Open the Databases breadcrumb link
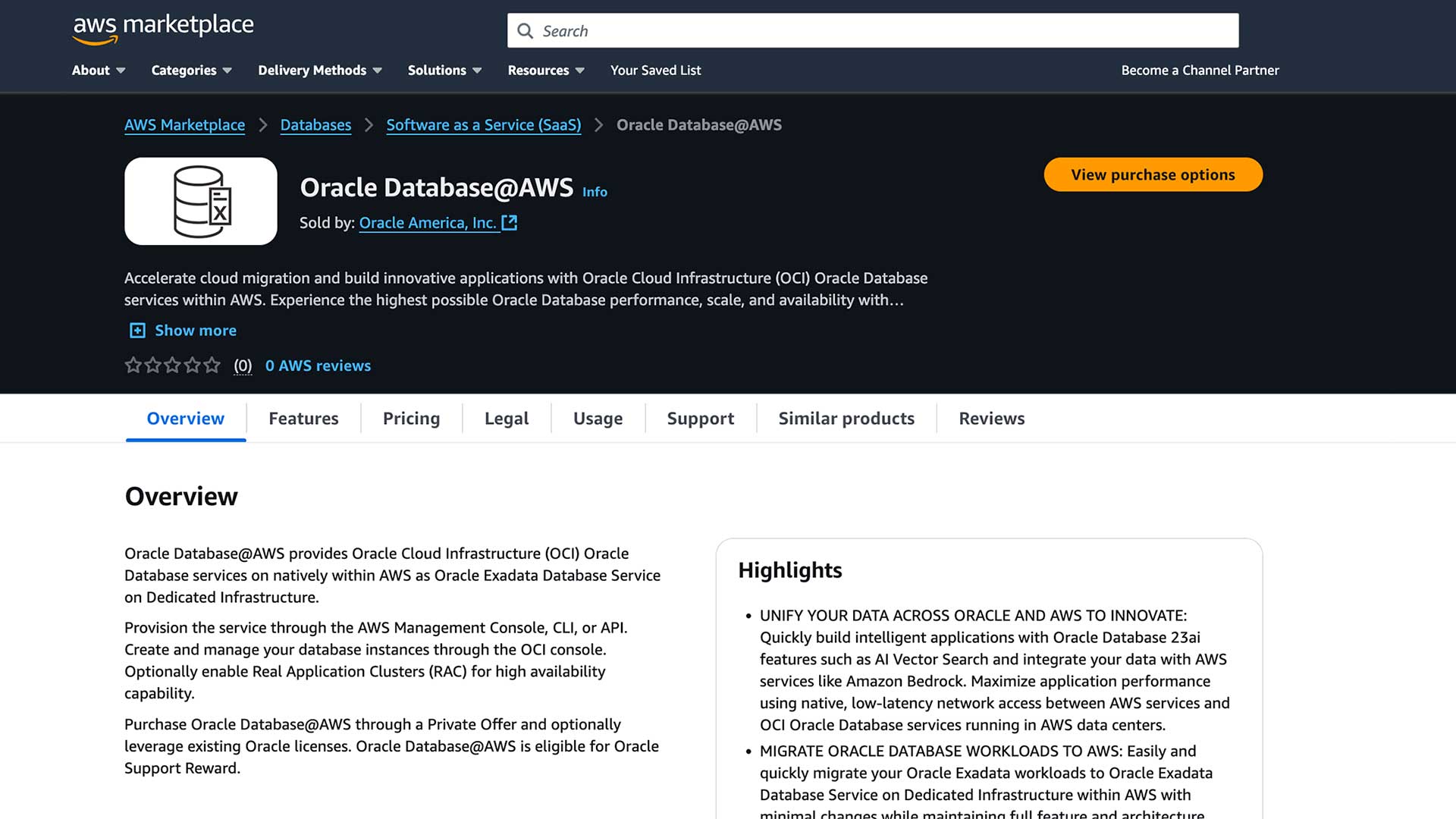Image resolution: width=1456 pixels, height=819 pixels. [x=315, y=124]
